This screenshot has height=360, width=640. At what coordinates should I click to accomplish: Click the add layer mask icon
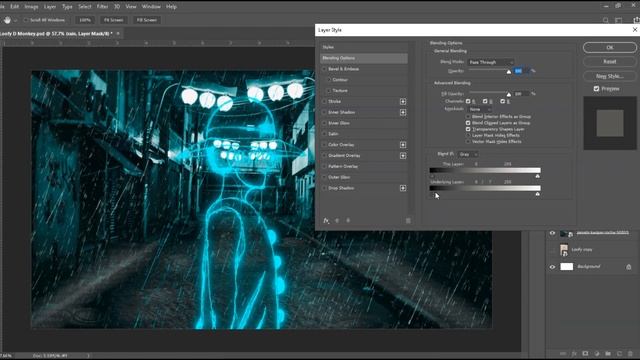[585, 353]
